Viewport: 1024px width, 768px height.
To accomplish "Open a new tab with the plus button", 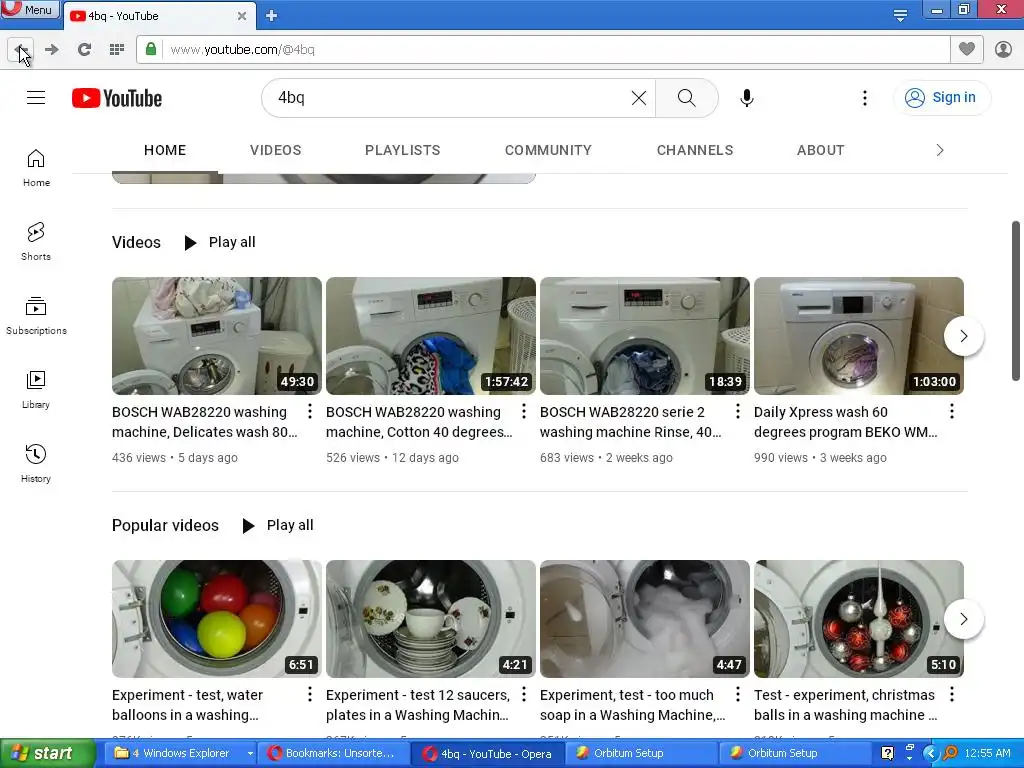I will pos(272,16).
